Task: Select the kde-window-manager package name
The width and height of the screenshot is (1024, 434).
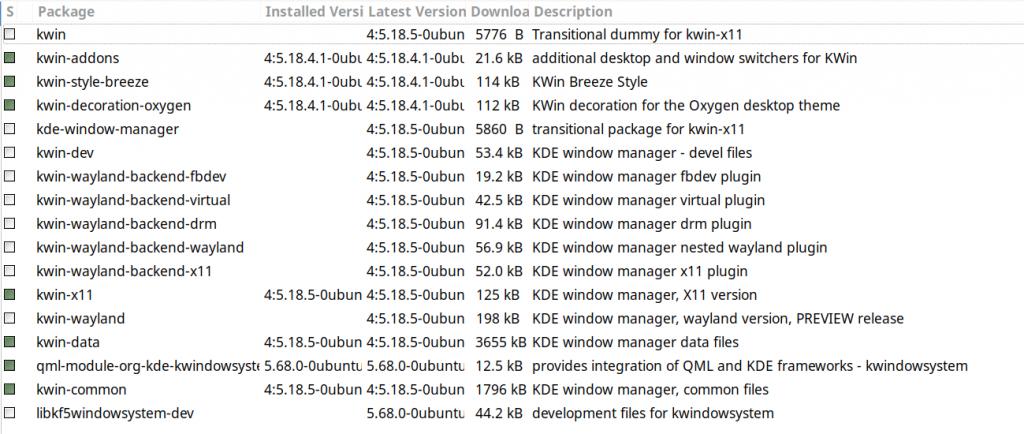Action: point(107,129)
